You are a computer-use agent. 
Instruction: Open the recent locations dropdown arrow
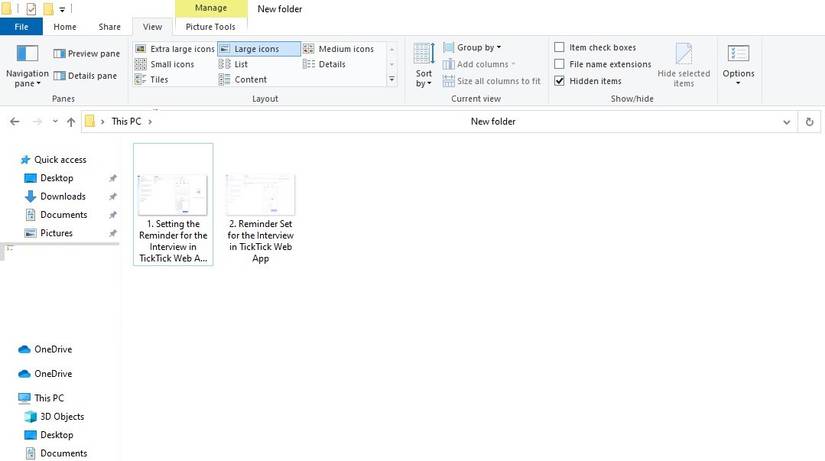[x=55, y=122]
